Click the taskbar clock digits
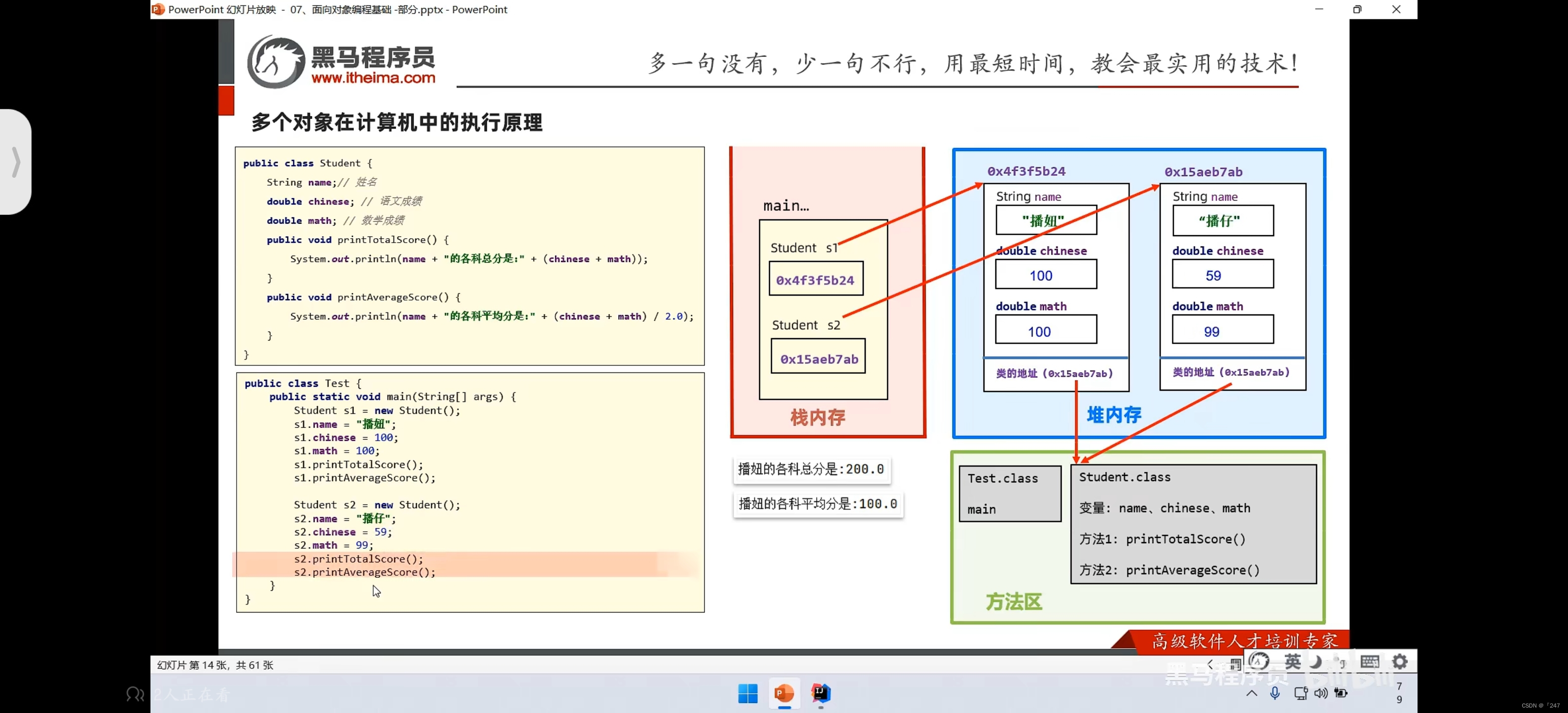Viewport: 1568px width, 713px height. (1399, 693)
